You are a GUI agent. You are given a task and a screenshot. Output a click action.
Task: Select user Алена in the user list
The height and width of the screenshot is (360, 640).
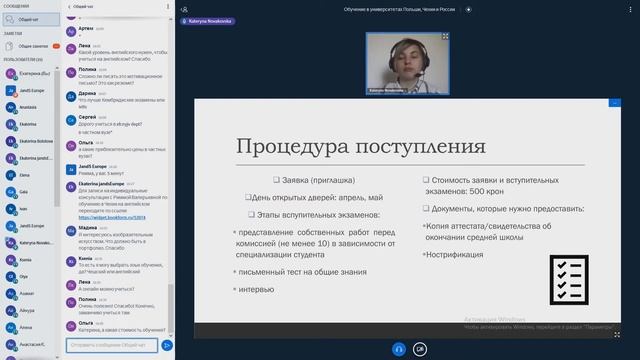point(29,327)
